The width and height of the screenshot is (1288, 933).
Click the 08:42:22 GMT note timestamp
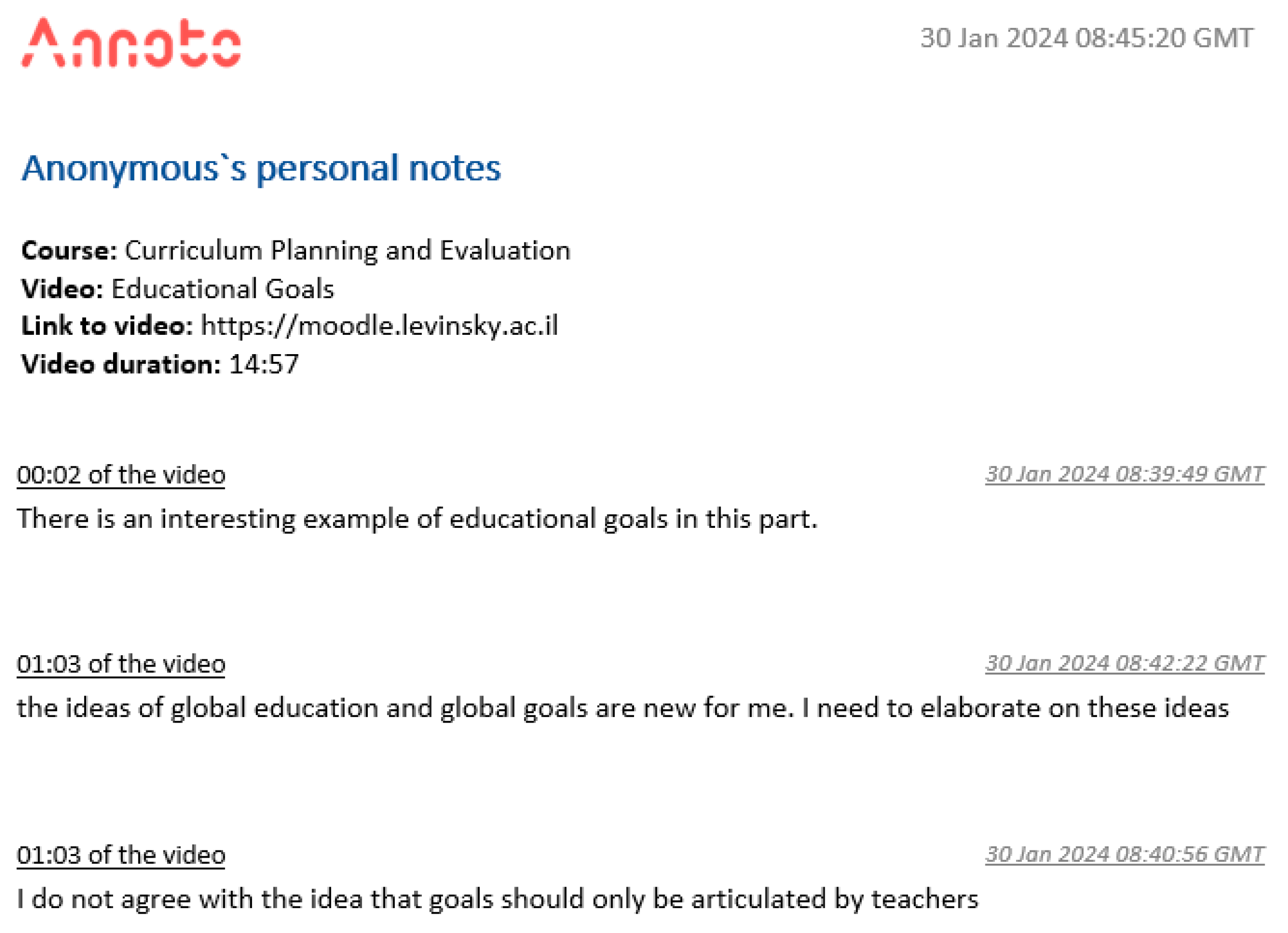click(x=1124, y=663)
